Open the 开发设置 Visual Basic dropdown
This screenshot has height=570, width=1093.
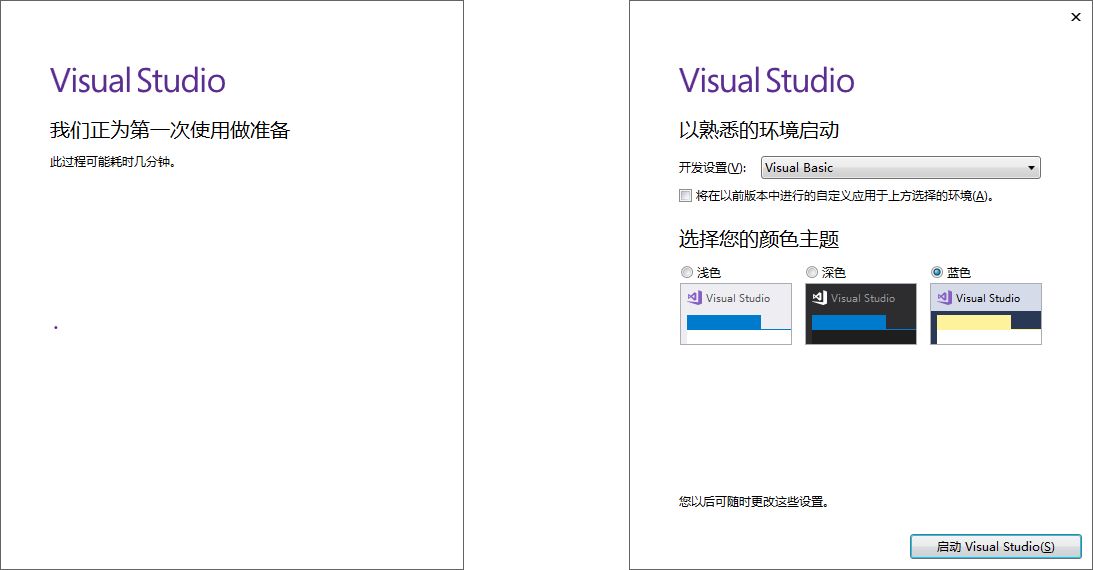900,167
